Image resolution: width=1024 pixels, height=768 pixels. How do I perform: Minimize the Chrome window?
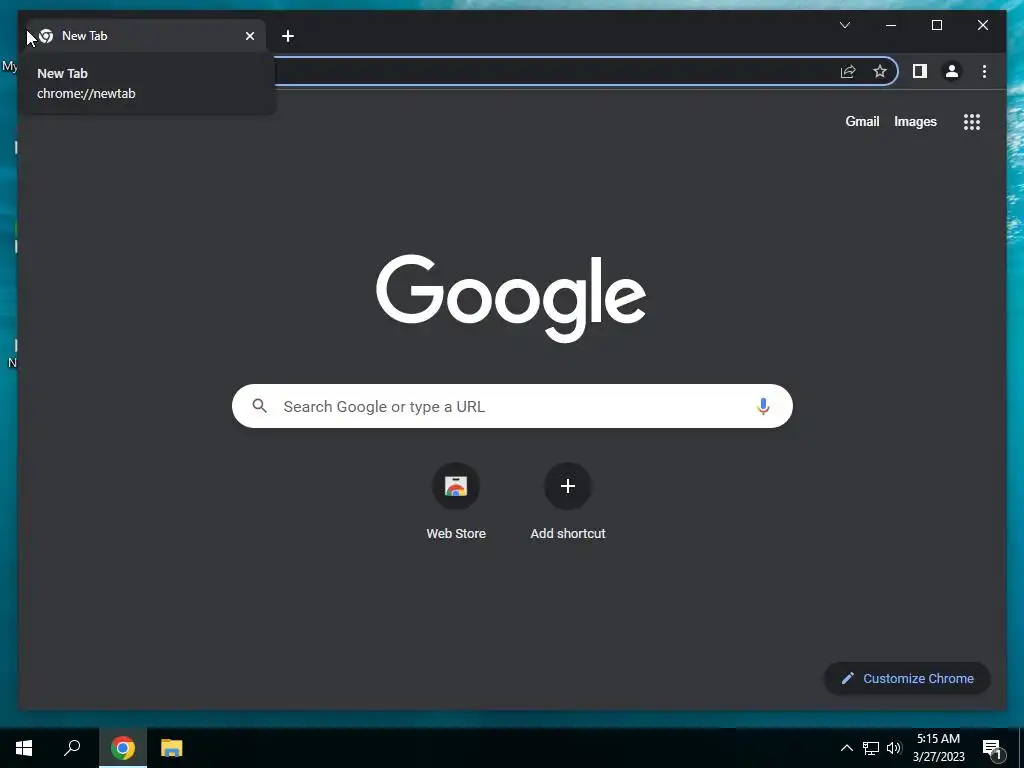891,25
